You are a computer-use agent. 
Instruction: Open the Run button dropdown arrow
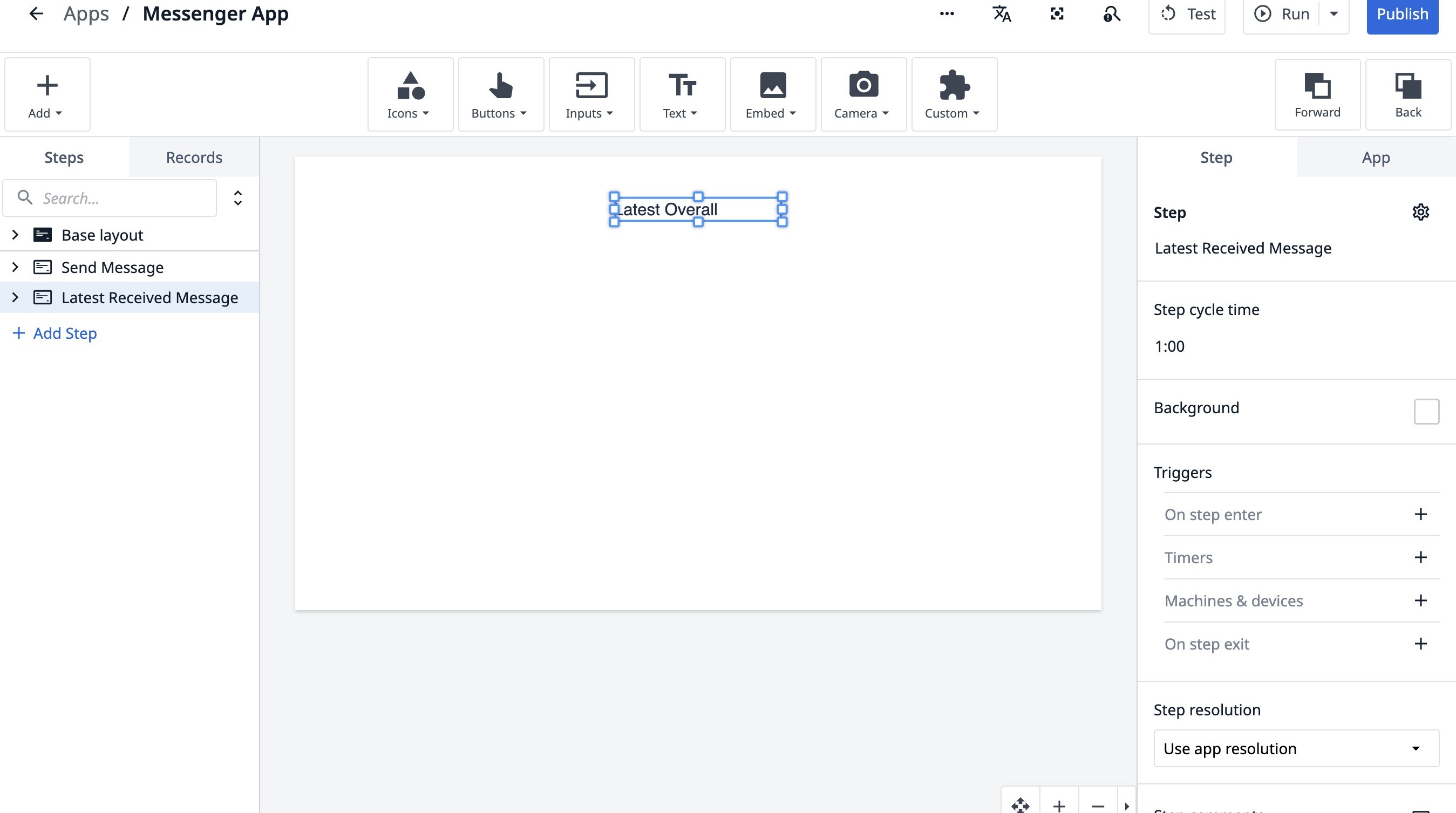pyautogui.click(x=1334, y=13)
